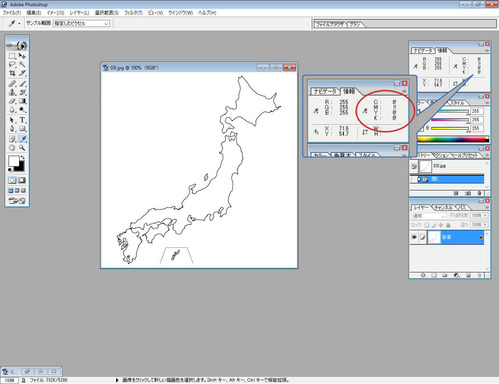The image size is (499, 384).
Task: Select the Blur tool
Action: tap(12, 110)
